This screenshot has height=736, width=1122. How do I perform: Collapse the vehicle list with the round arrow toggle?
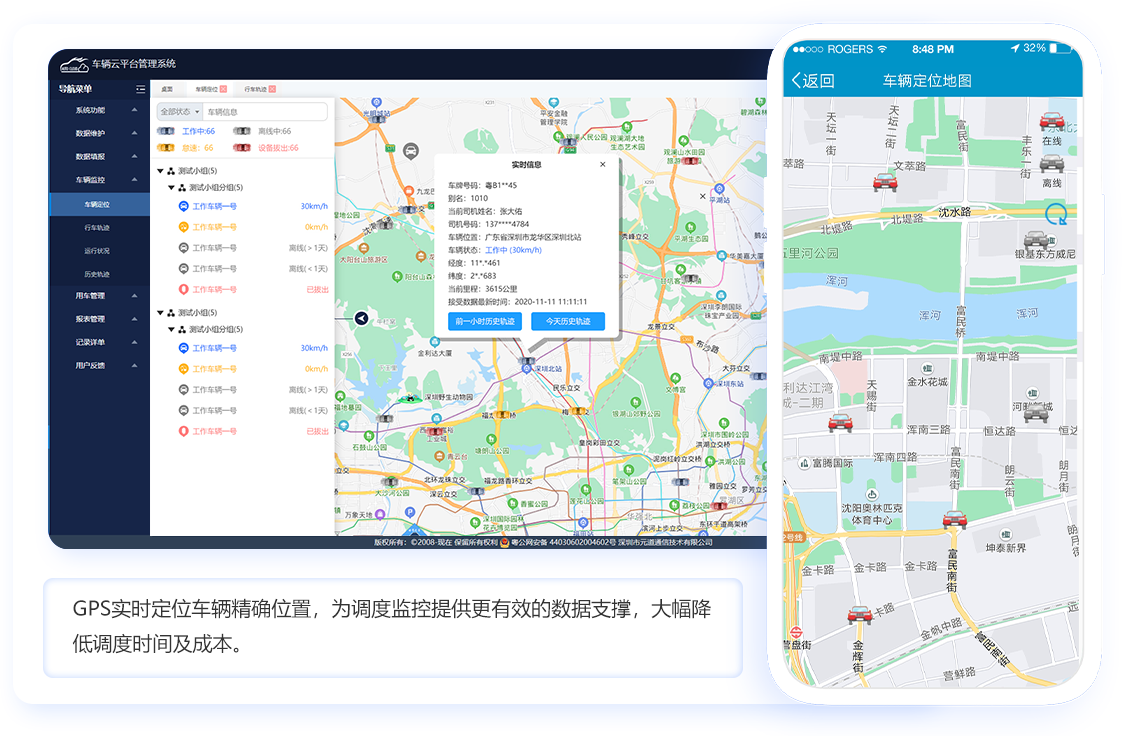(x=362, y=319)
